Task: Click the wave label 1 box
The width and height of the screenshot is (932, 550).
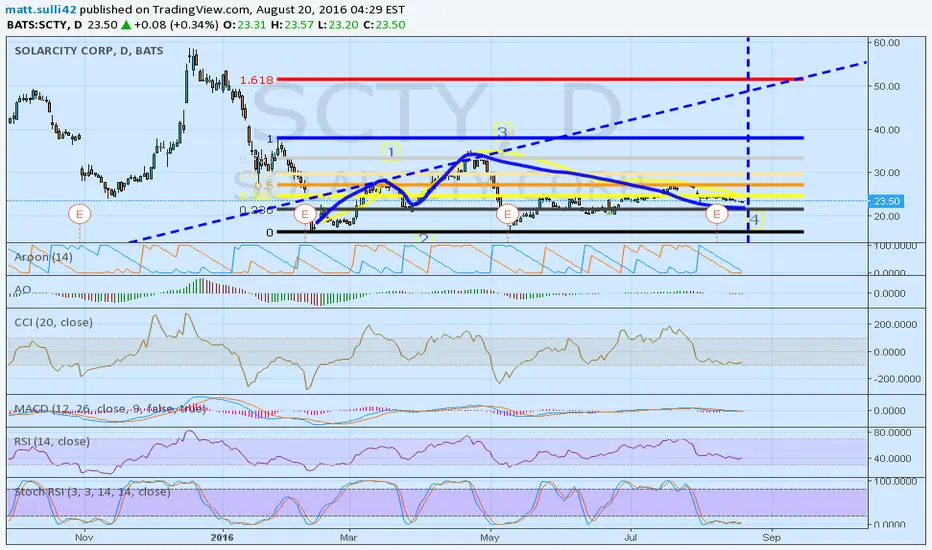Action: [x=391, y=152]
